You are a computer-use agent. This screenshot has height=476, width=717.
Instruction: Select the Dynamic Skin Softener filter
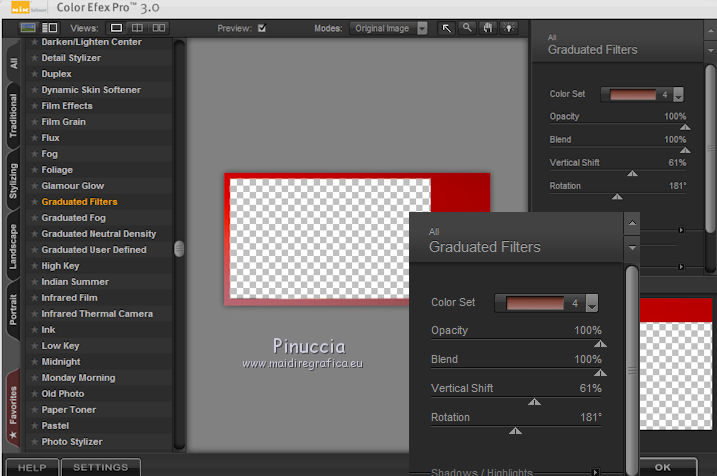point(91,90)
